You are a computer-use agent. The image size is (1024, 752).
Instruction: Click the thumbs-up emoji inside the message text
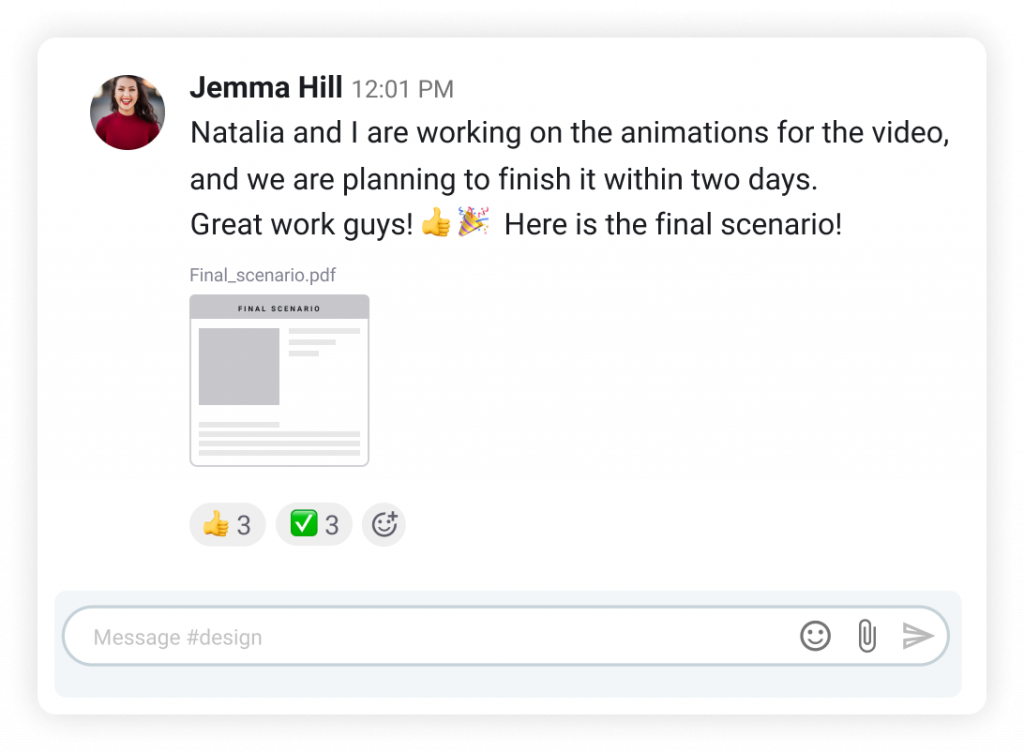pyautogui.click(x=436, y=223)
